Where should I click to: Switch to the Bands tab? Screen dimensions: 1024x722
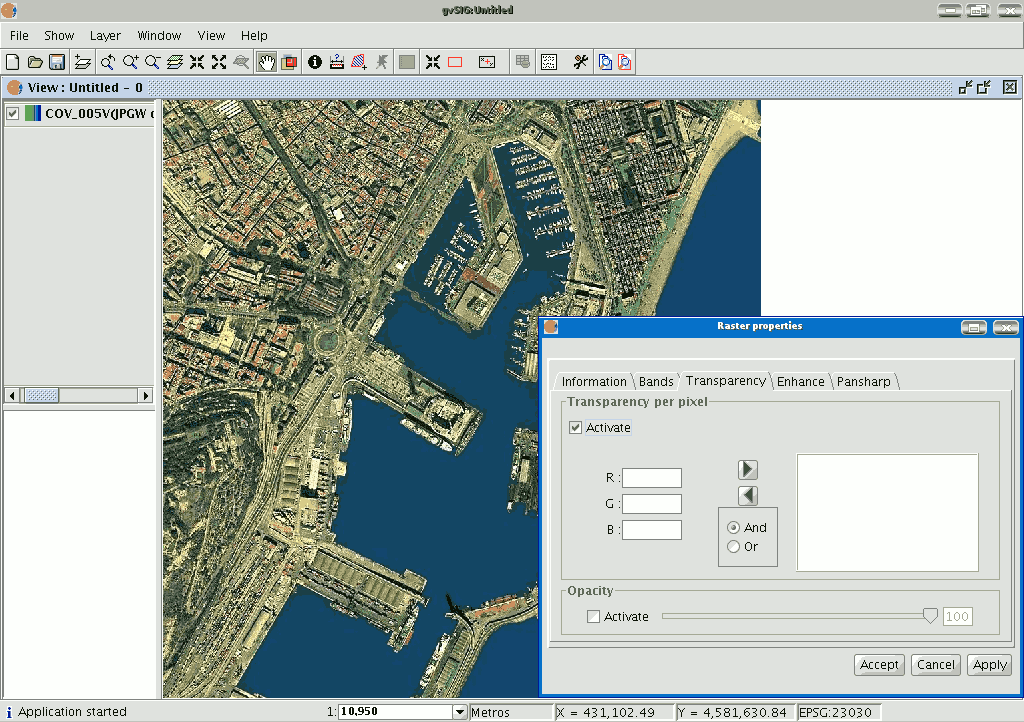pos(656,381)
